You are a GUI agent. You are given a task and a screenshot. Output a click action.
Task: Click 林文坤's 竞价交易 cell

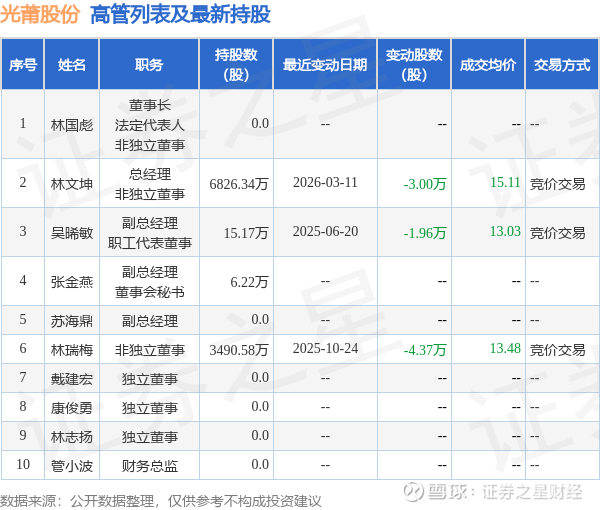[x=558, y=184]
